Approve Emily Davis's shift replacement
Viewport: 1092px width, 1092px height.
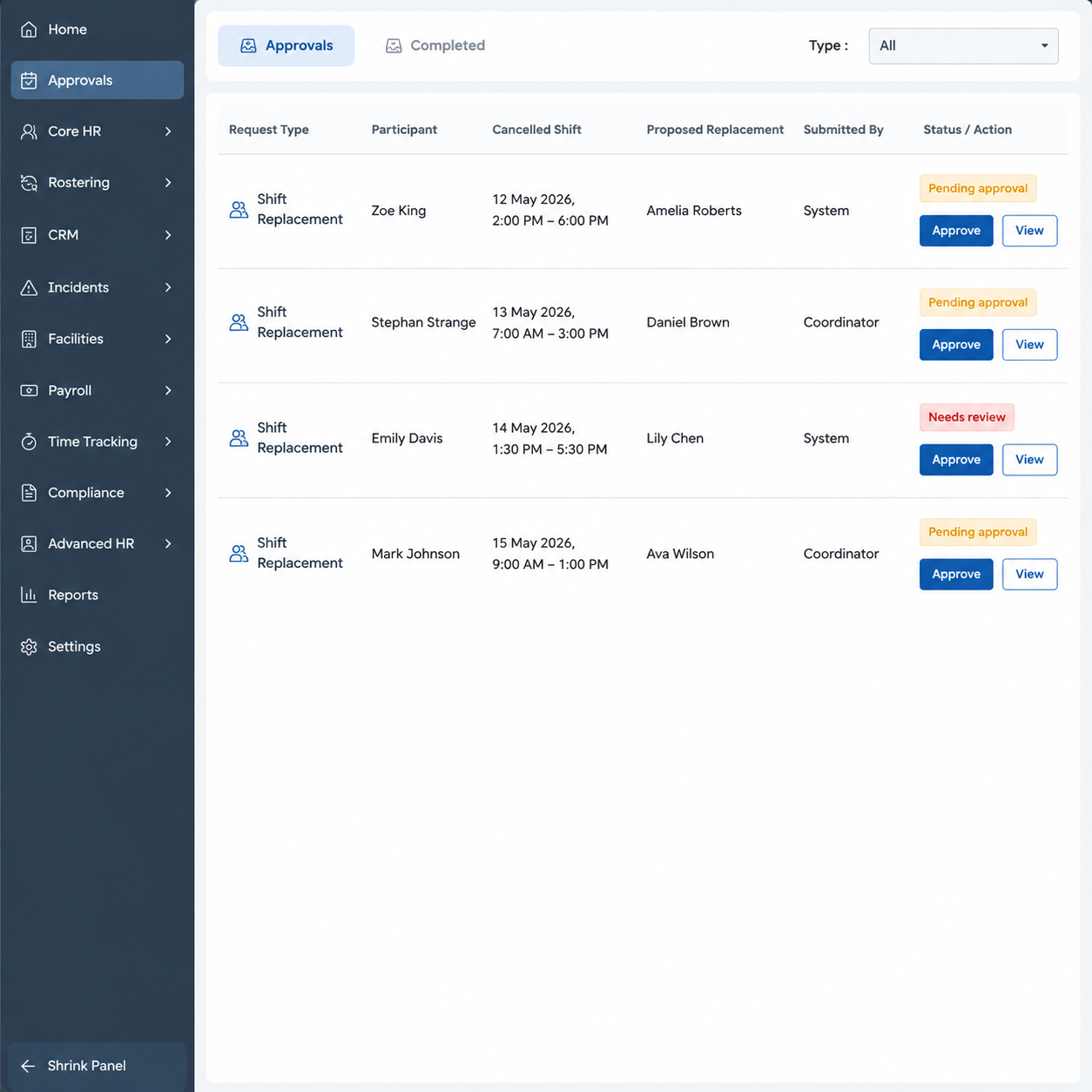click(x=956, y=460)
